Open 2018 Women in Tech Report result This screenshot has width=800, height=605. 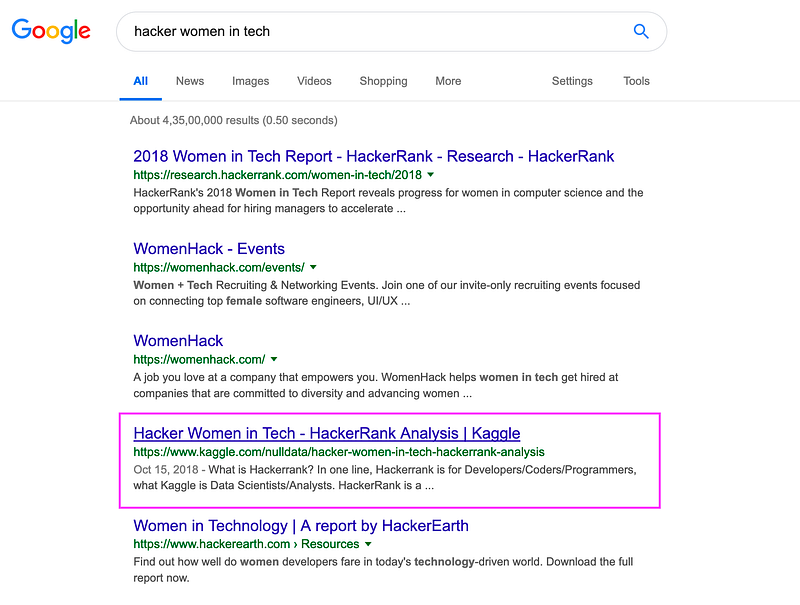pyautogui.click(x=373, y=156)
